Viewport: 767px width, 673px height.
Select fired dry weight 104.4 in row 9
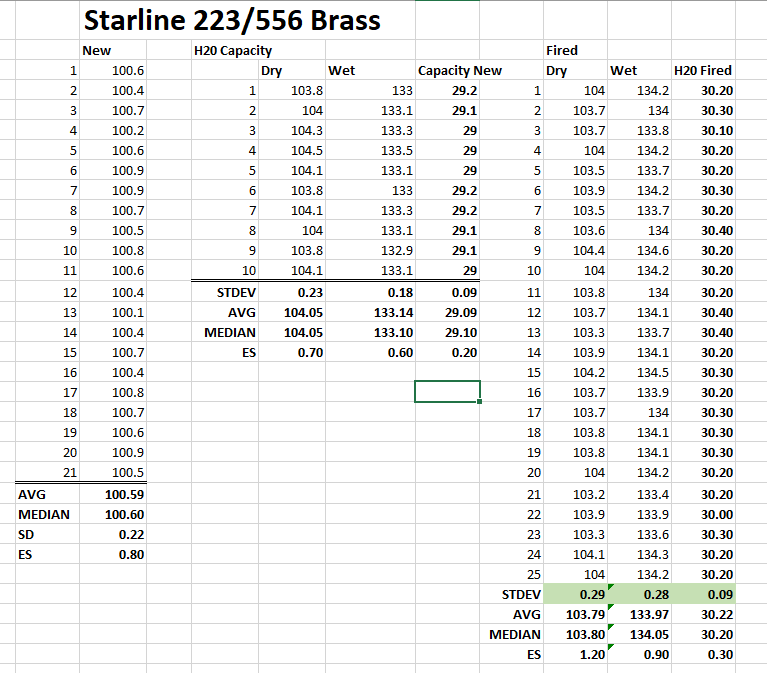coord(575,250)
